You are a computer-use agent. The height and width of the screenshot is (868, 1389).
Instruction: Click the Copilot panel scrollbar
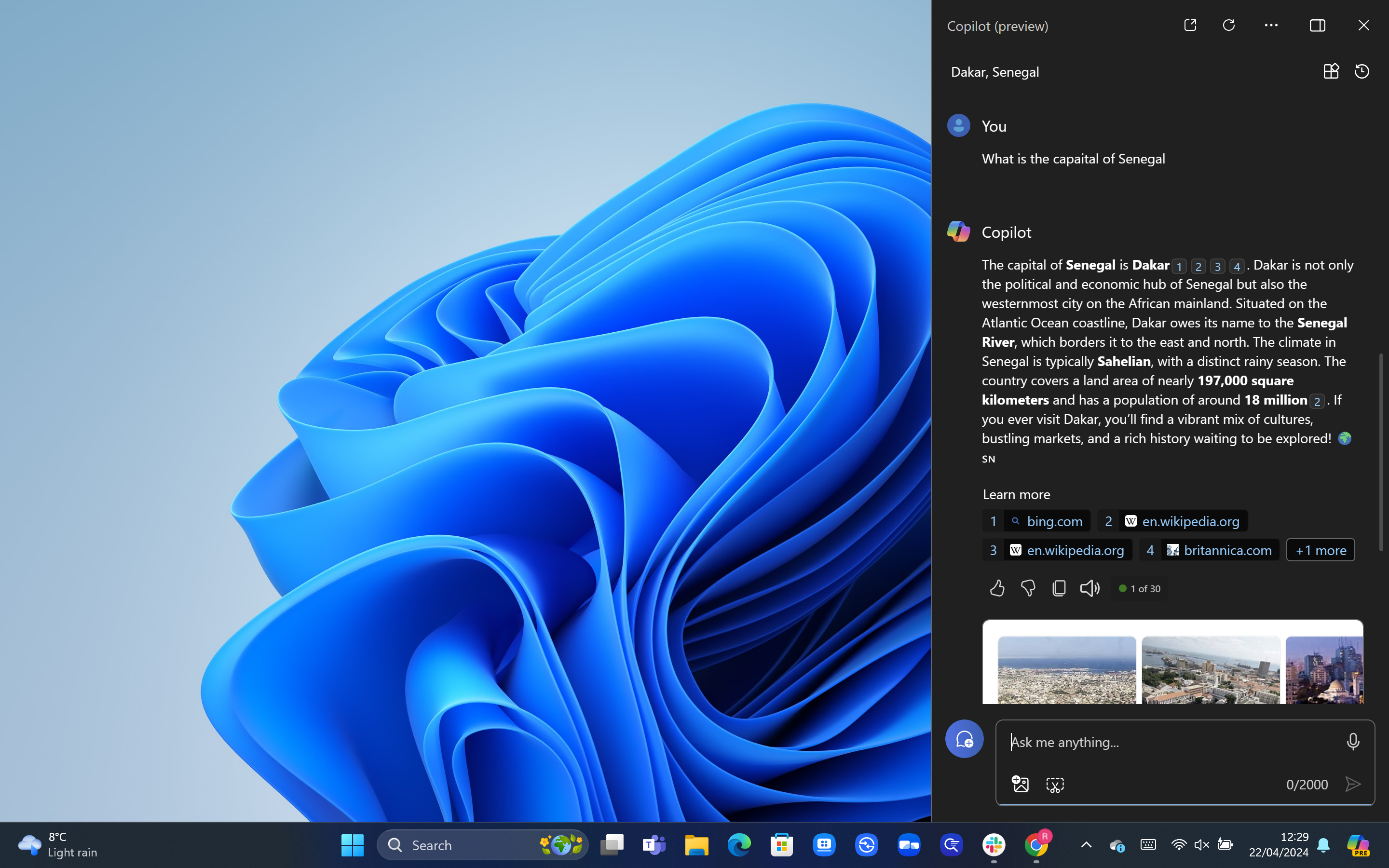pyautogui.click(x=1381, y=452)
